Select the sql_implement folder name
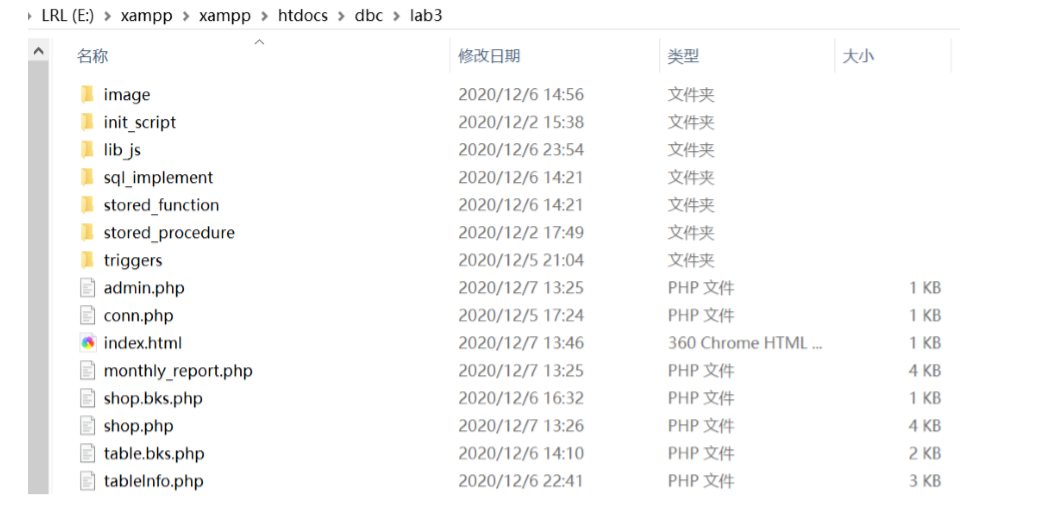 (159, 178)
